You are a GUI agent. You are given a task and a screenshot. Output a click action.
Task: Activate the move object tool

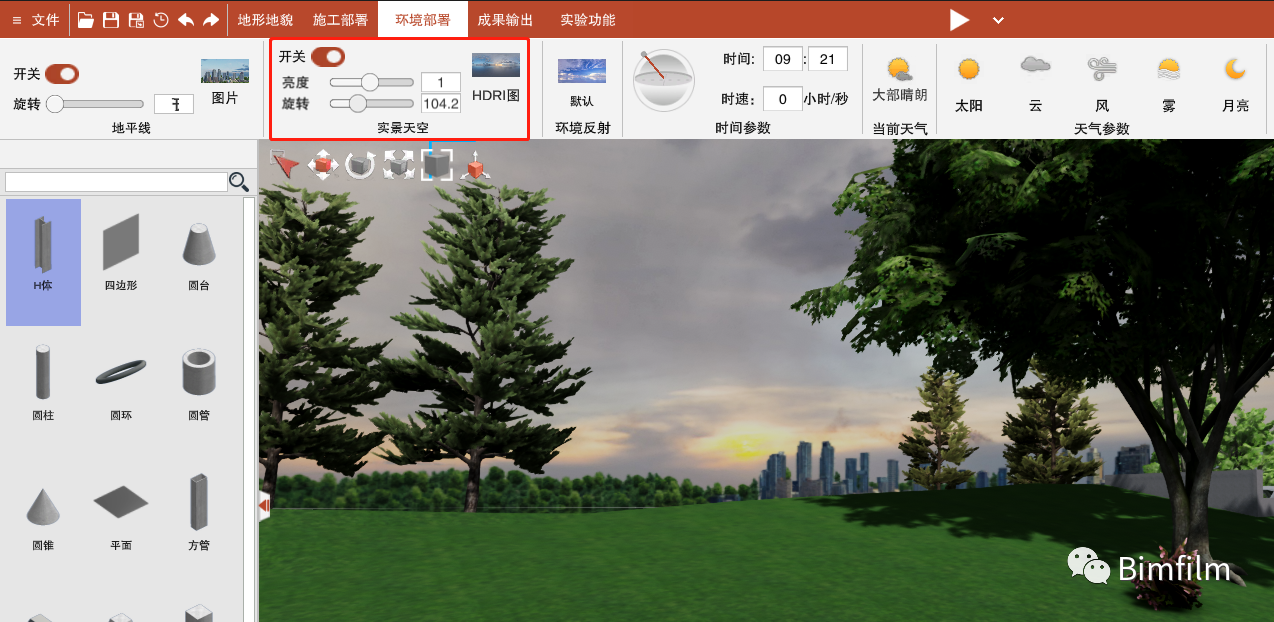[x=323, y=164]
